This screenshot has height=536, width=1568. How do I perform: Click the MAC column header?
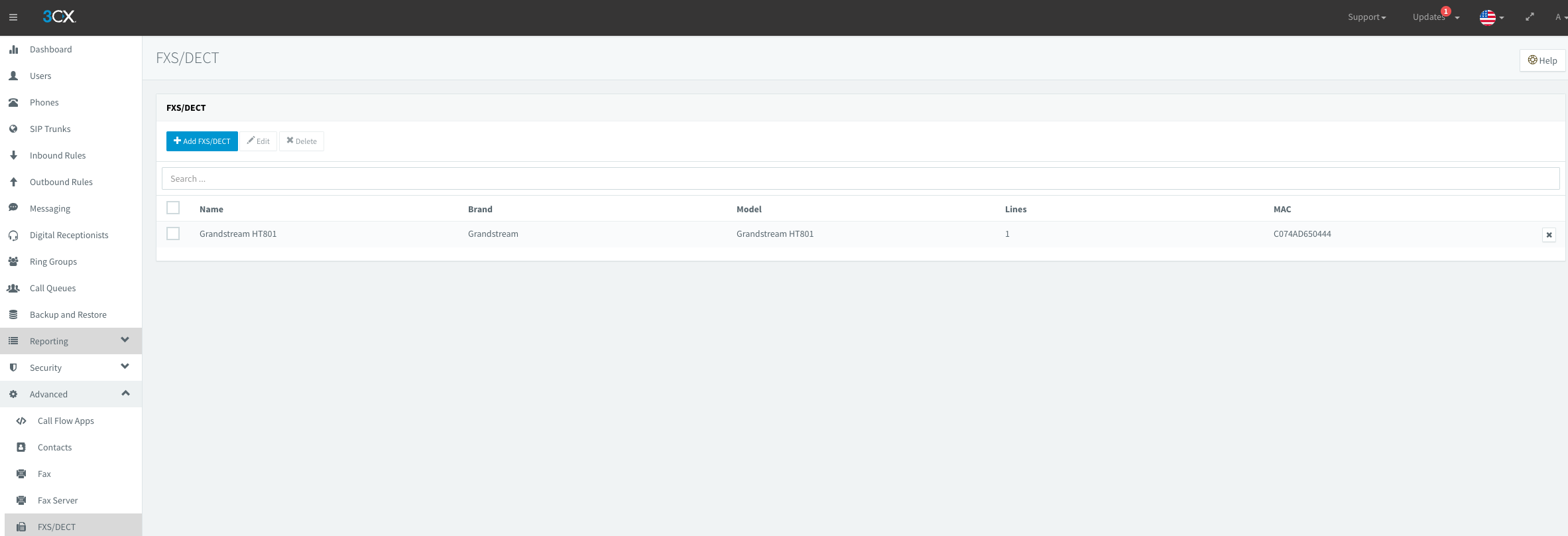coord(1282,209)
